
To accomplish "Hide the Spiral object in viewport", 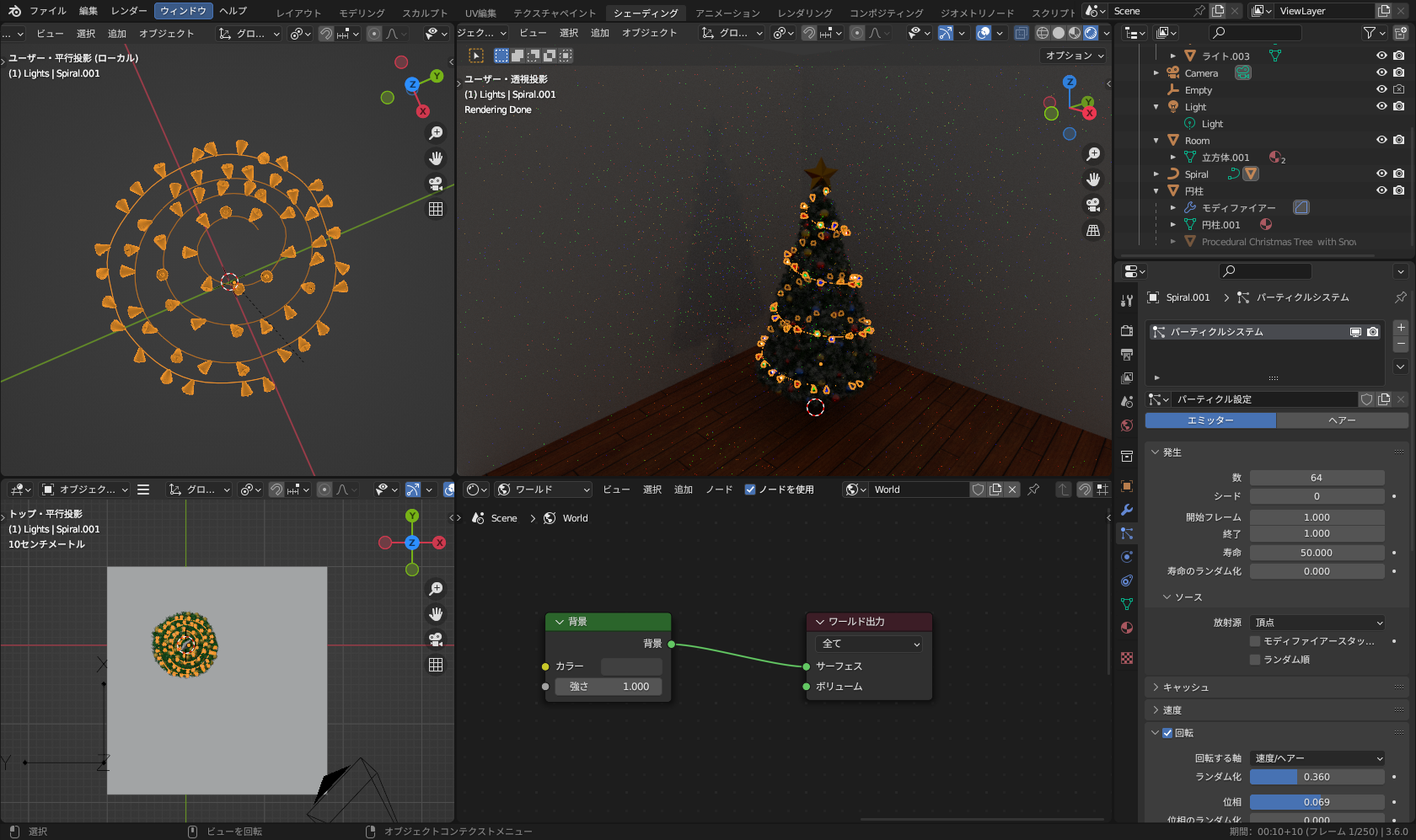I will coord(1381,174).
